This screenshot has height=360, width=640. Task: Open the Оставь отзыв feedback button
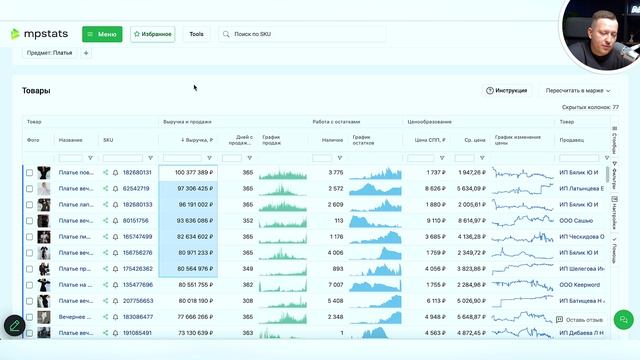tap(580, 320)
